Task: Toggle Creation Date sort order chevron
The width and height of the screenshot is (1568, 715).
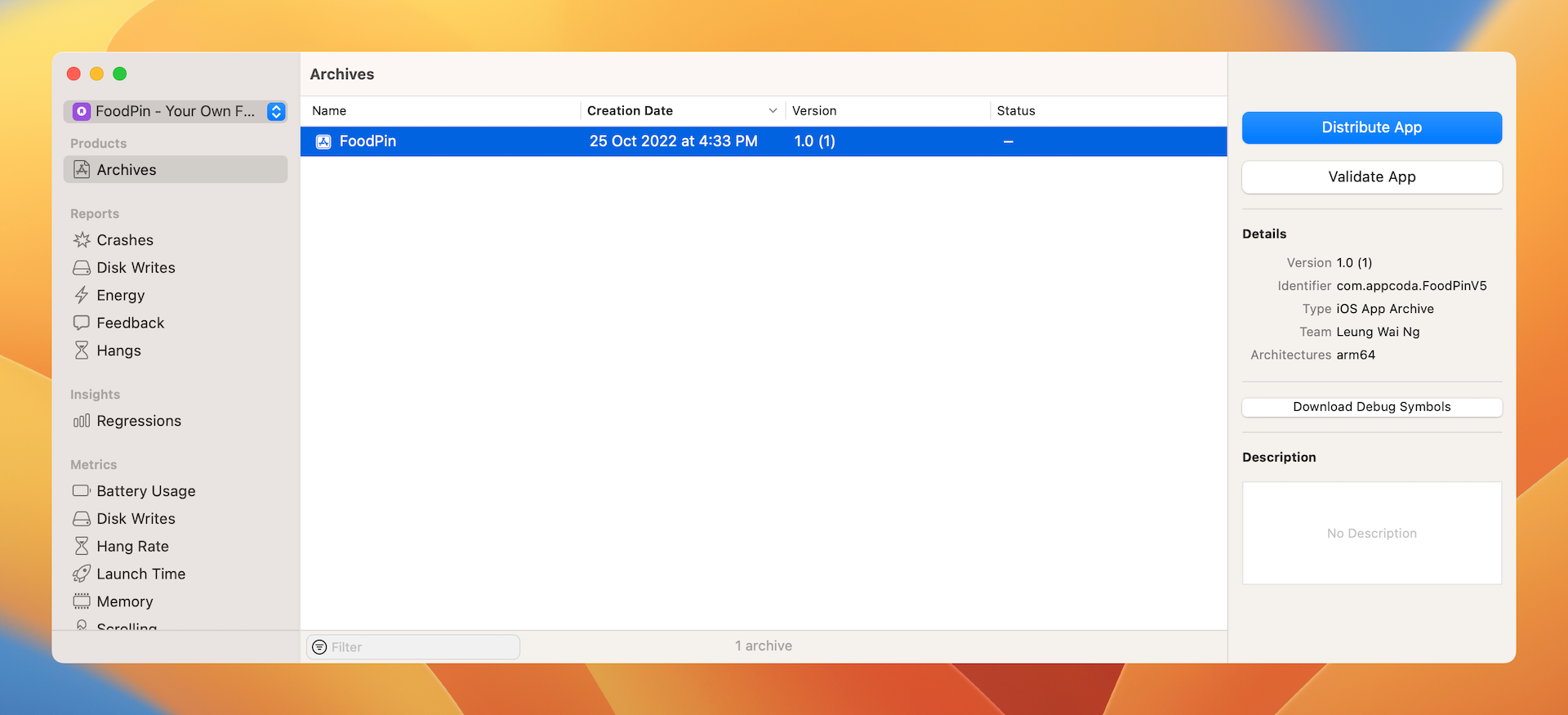Action: click(x=773, y=111)
